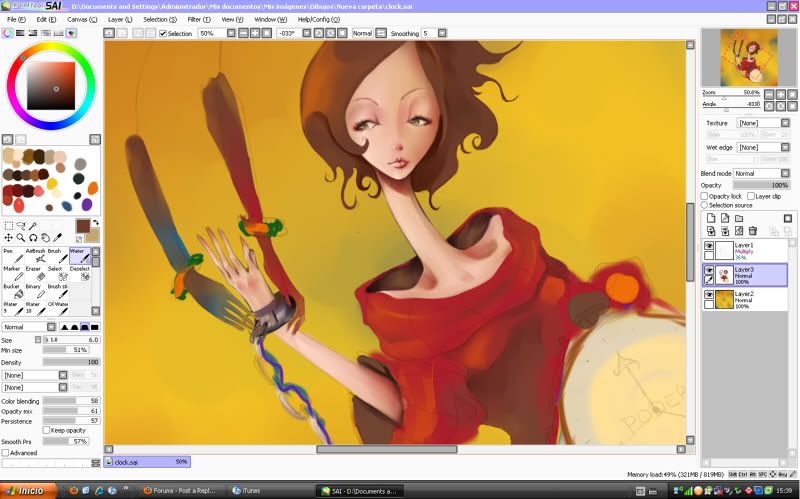Screen dimensions: 800x499
Task: Select the Lasso selection tool
Action: (x=21, y=226)
